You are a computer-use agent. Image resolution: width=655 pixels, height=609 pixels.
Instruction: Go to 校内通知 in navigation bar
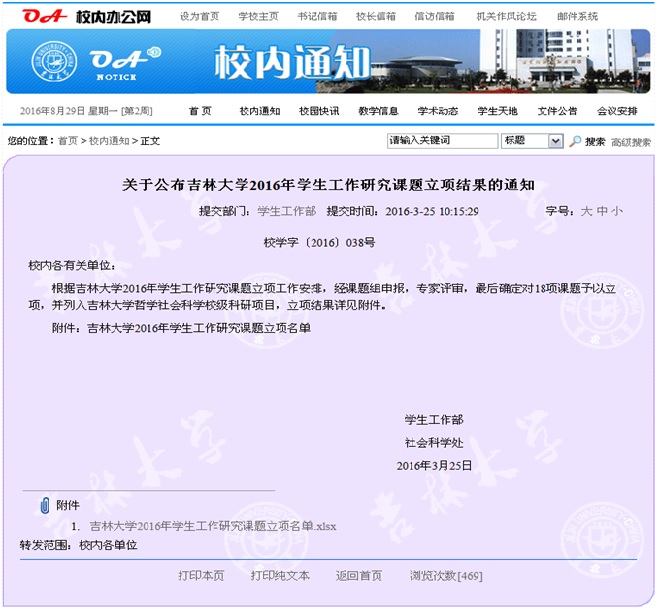[259, 111]
